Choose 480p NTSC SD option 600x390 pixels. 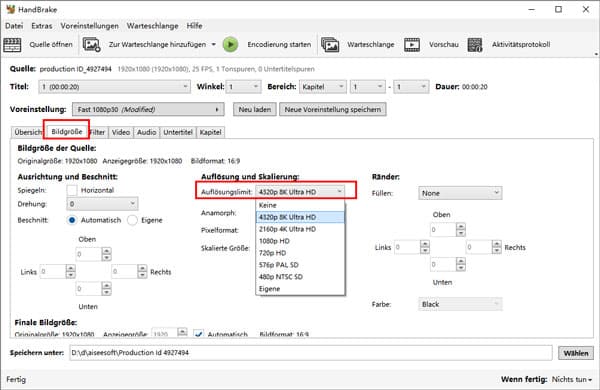tap(300, 277)
